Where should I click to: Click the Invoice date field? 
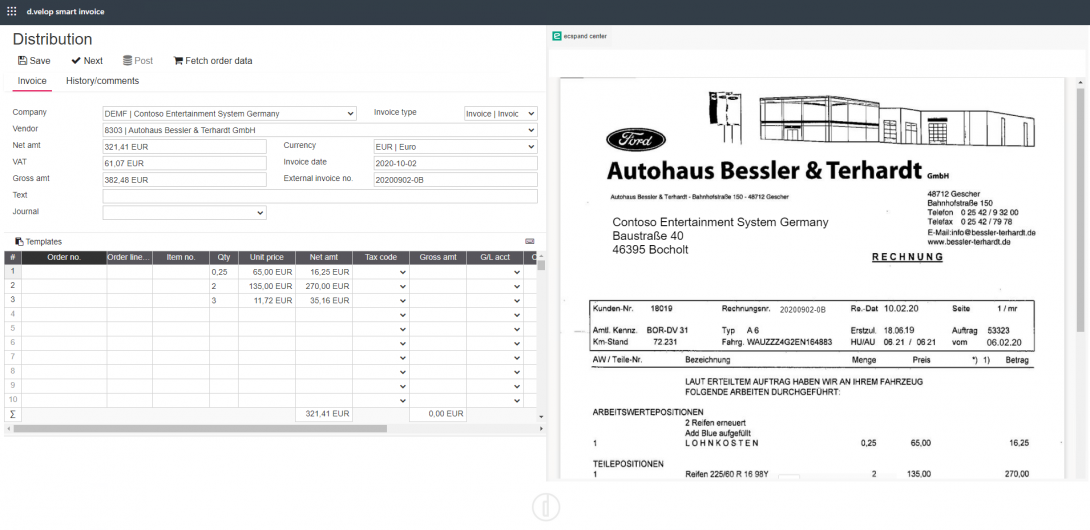tap(455, 163)
